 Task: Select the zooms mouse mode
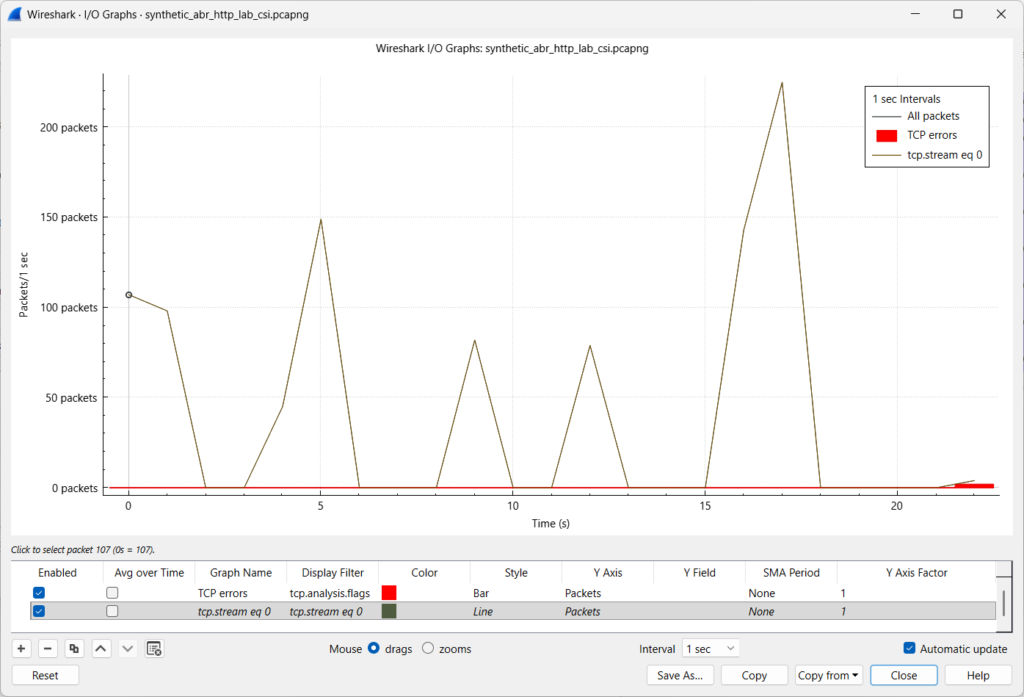(x=428, y=648)
